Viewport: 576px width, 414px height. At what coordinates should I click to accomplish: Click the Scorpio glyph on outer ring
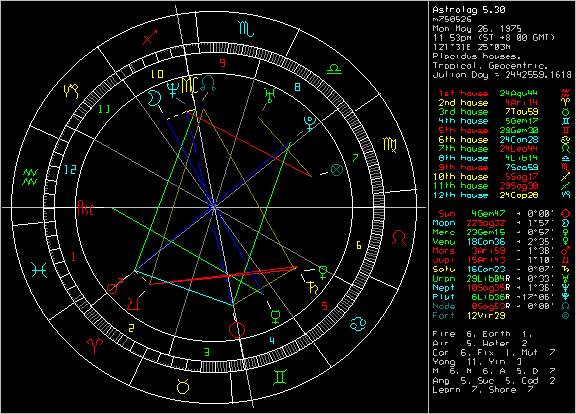246,29
